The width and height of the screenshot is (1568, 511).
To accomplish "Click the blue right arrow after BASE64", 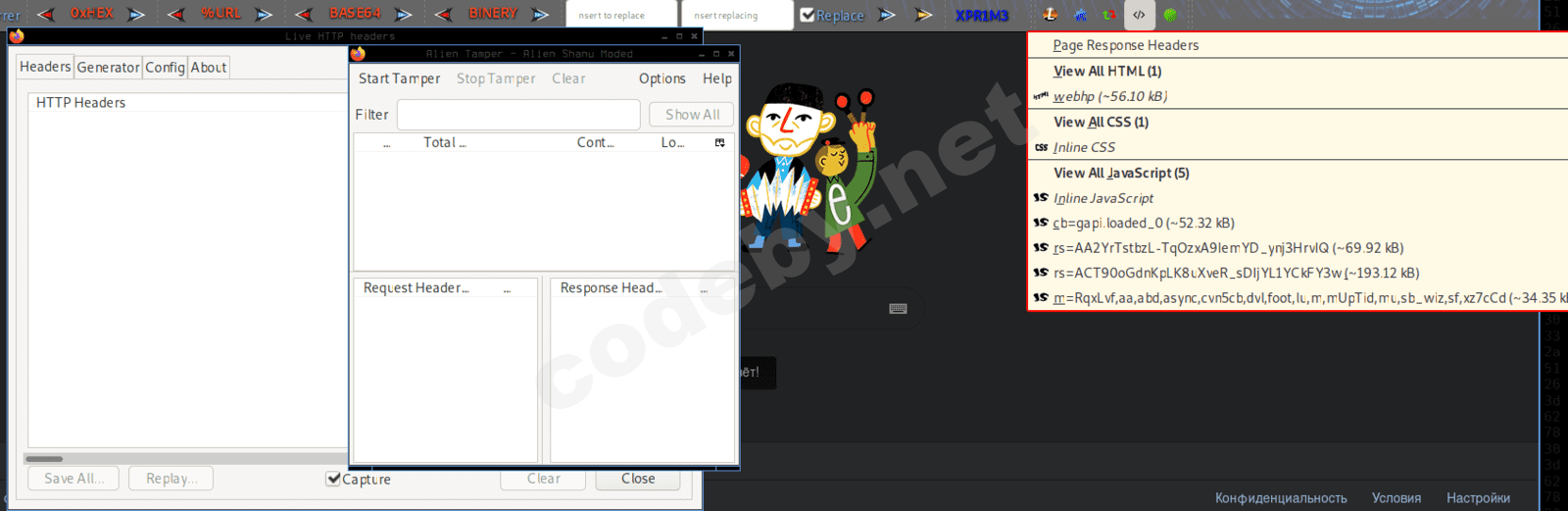I will [404, 15].
